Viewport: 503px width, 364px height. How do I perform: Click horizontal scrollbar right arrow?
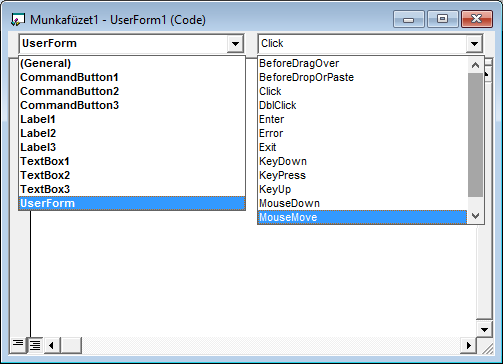point(468,345)
